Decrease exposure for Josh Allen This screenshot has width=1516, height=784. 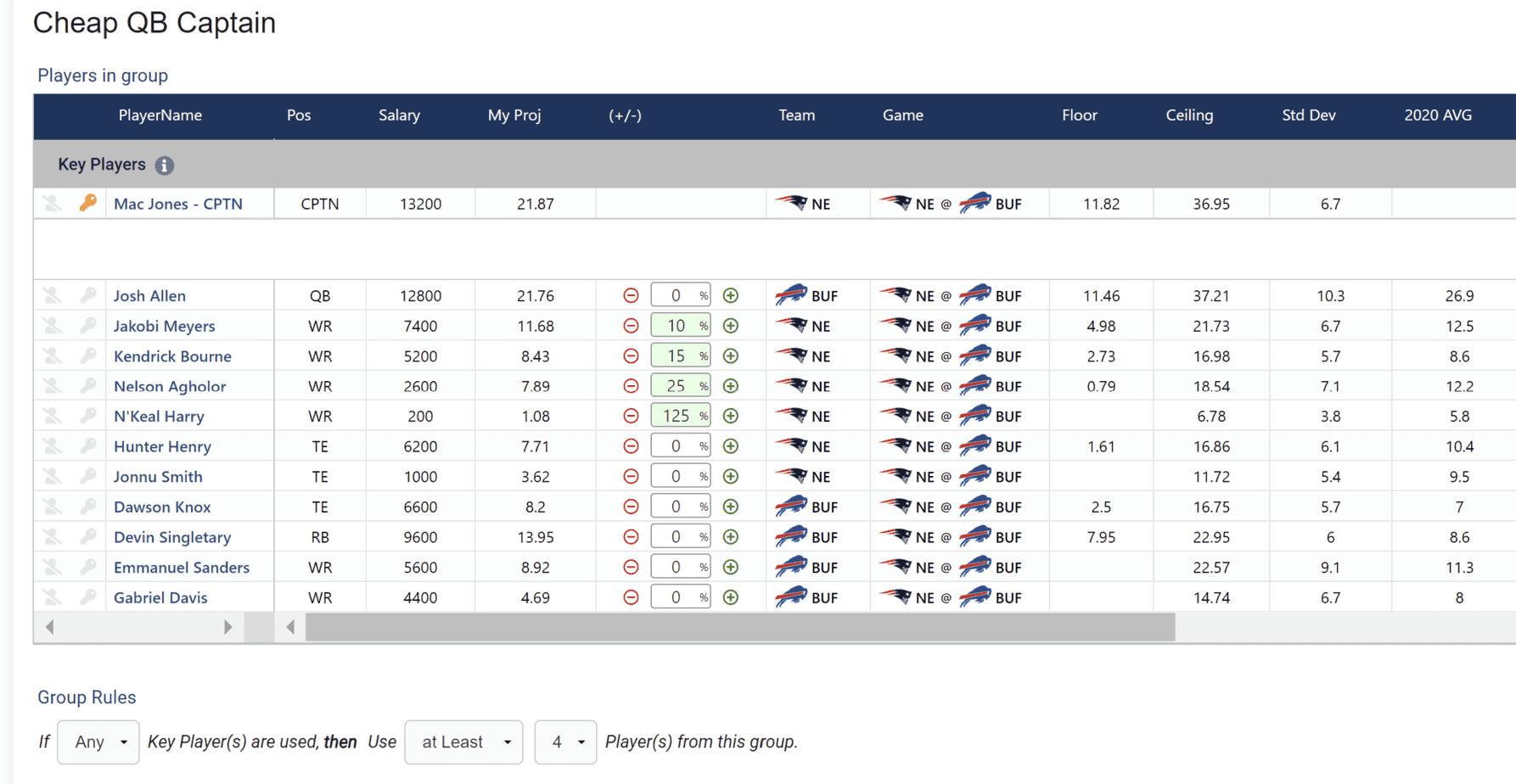631,295
